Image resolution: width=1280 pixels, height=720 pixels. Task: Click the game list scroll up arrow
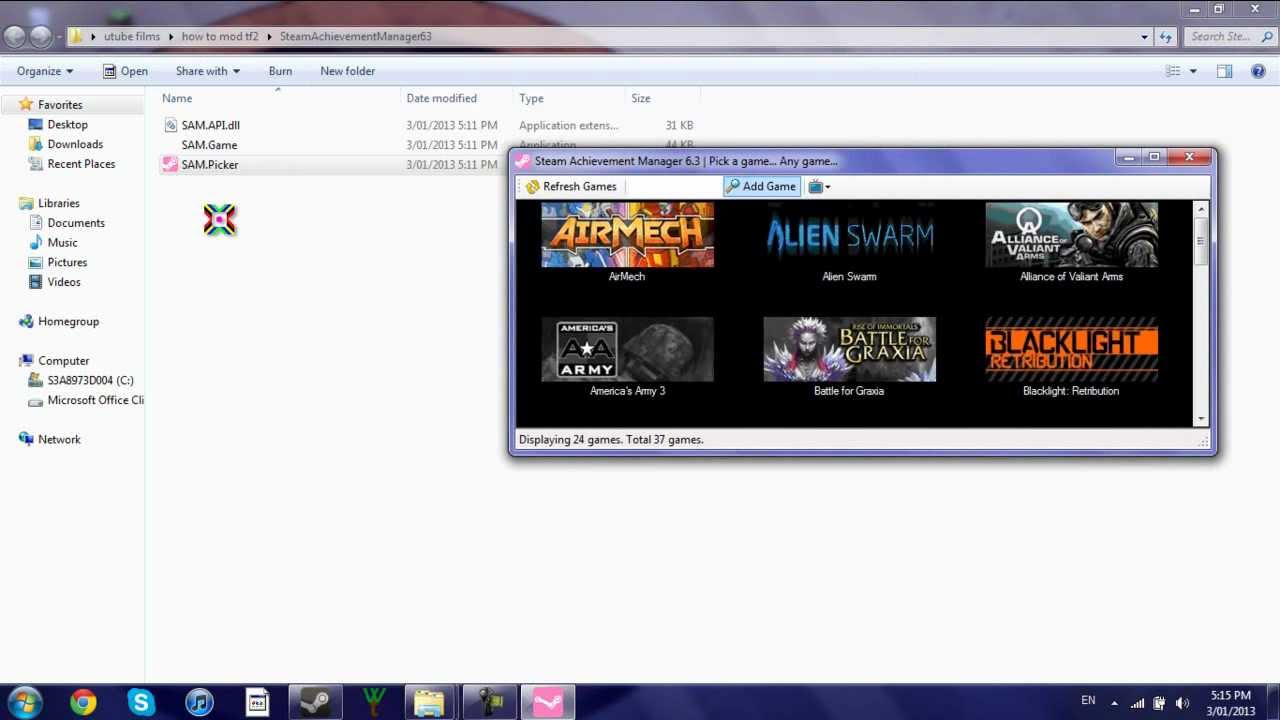tap(1201, 208)
